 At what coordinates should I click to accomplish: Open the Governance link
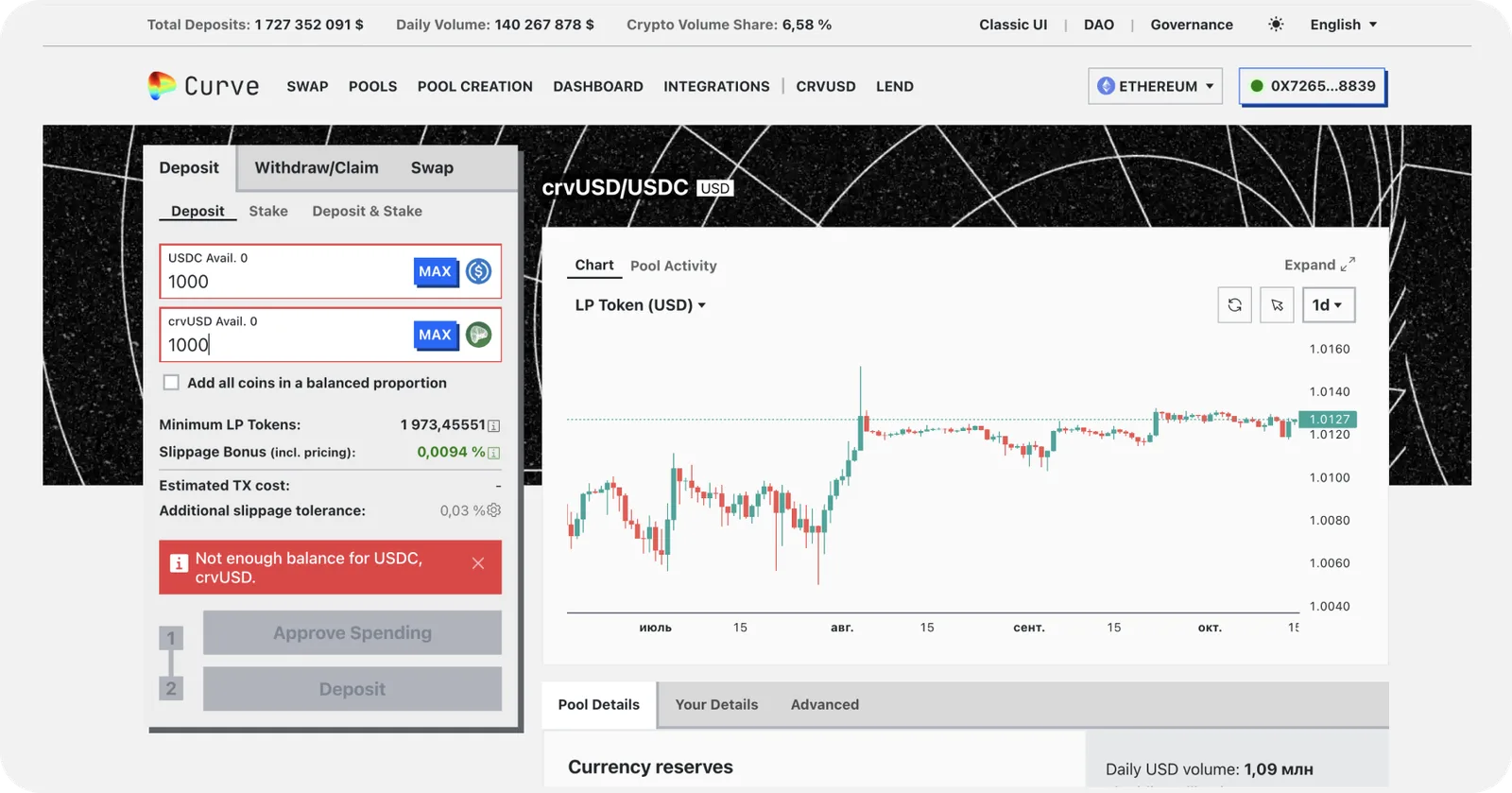(x=1192, y=25)
